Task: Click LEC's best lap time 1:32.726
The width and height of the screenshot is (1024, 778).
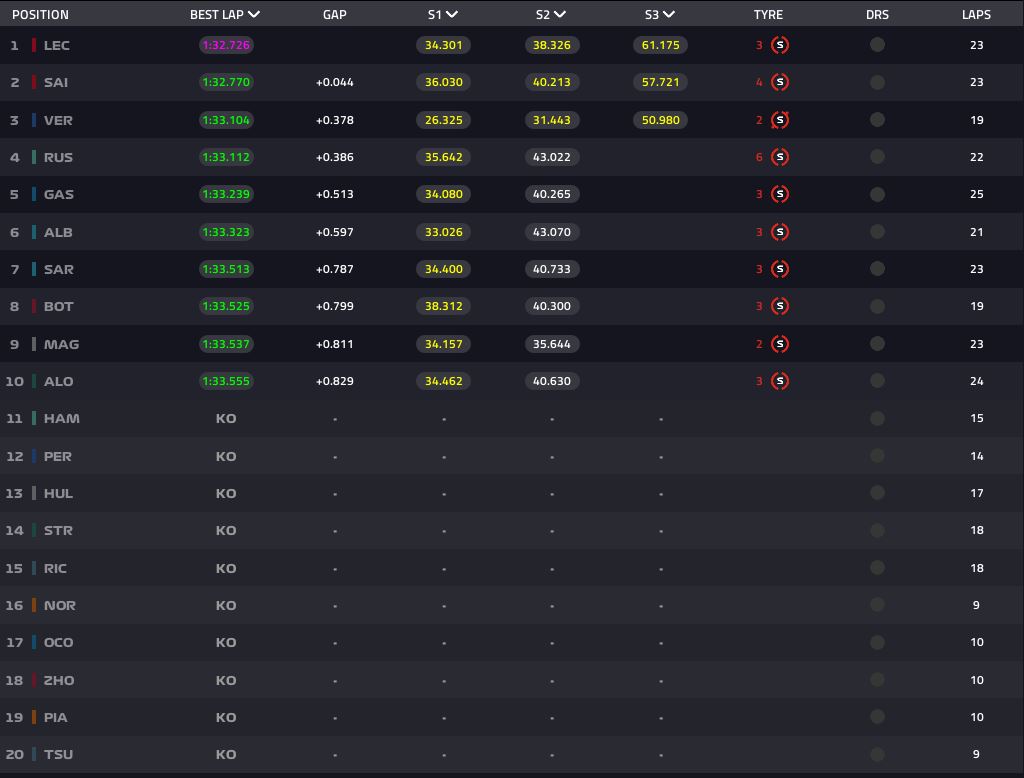Action: pos(226,45)
